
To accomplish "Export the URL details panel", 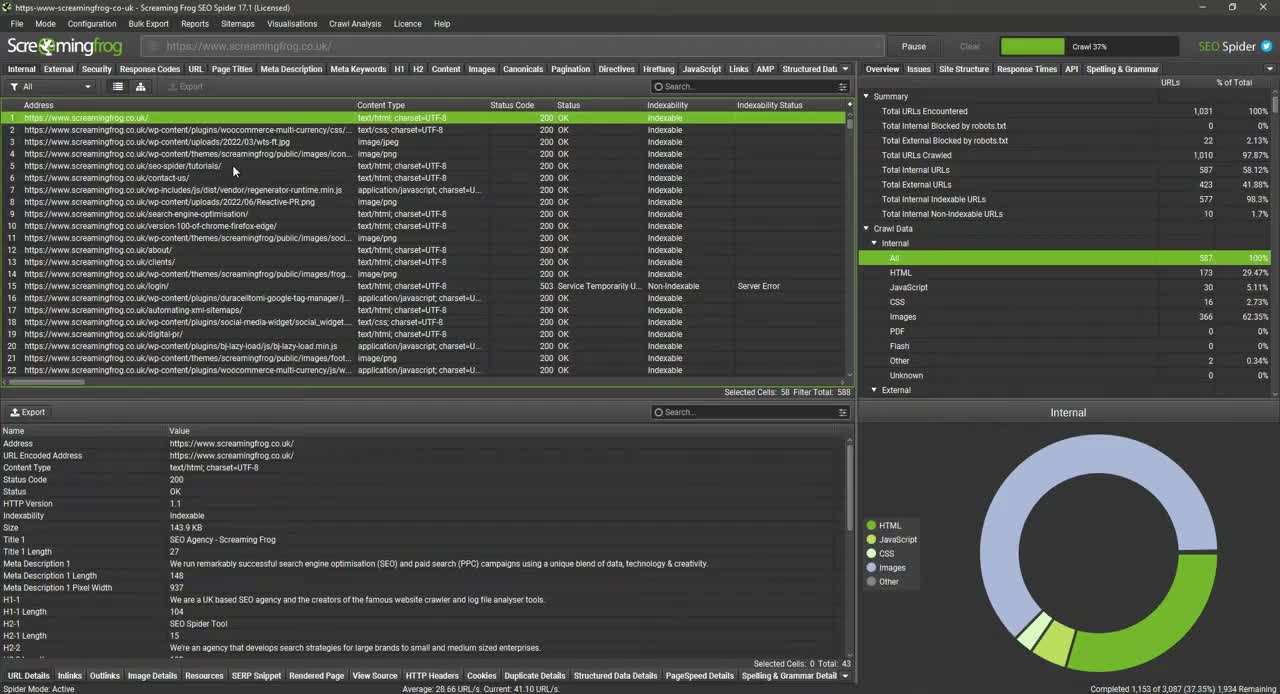I will pos(28,412).
